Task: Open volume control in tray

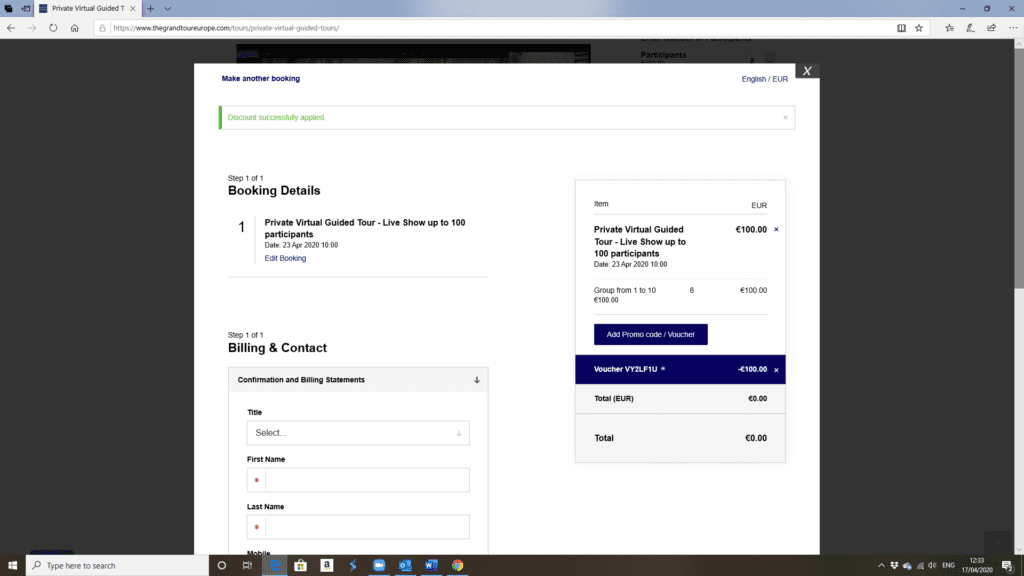Action: pyautogui.click(x=932, y=566)
